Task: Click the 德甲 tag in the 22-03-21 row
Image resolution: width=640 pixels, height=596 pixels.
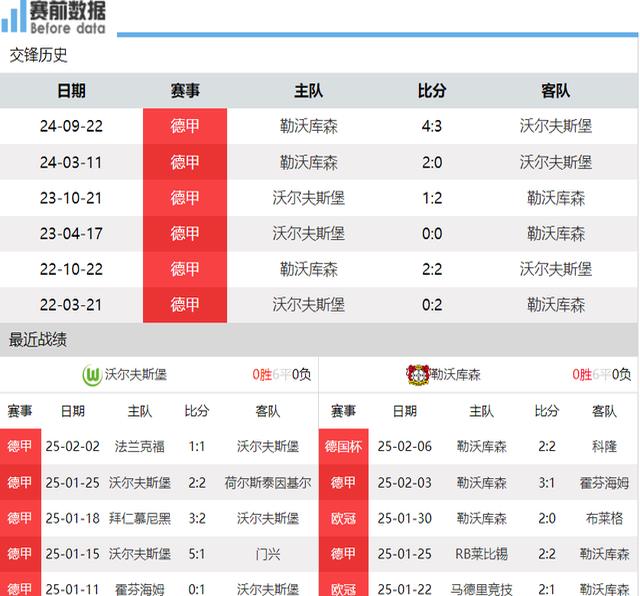Action: (x=185, y=305)
